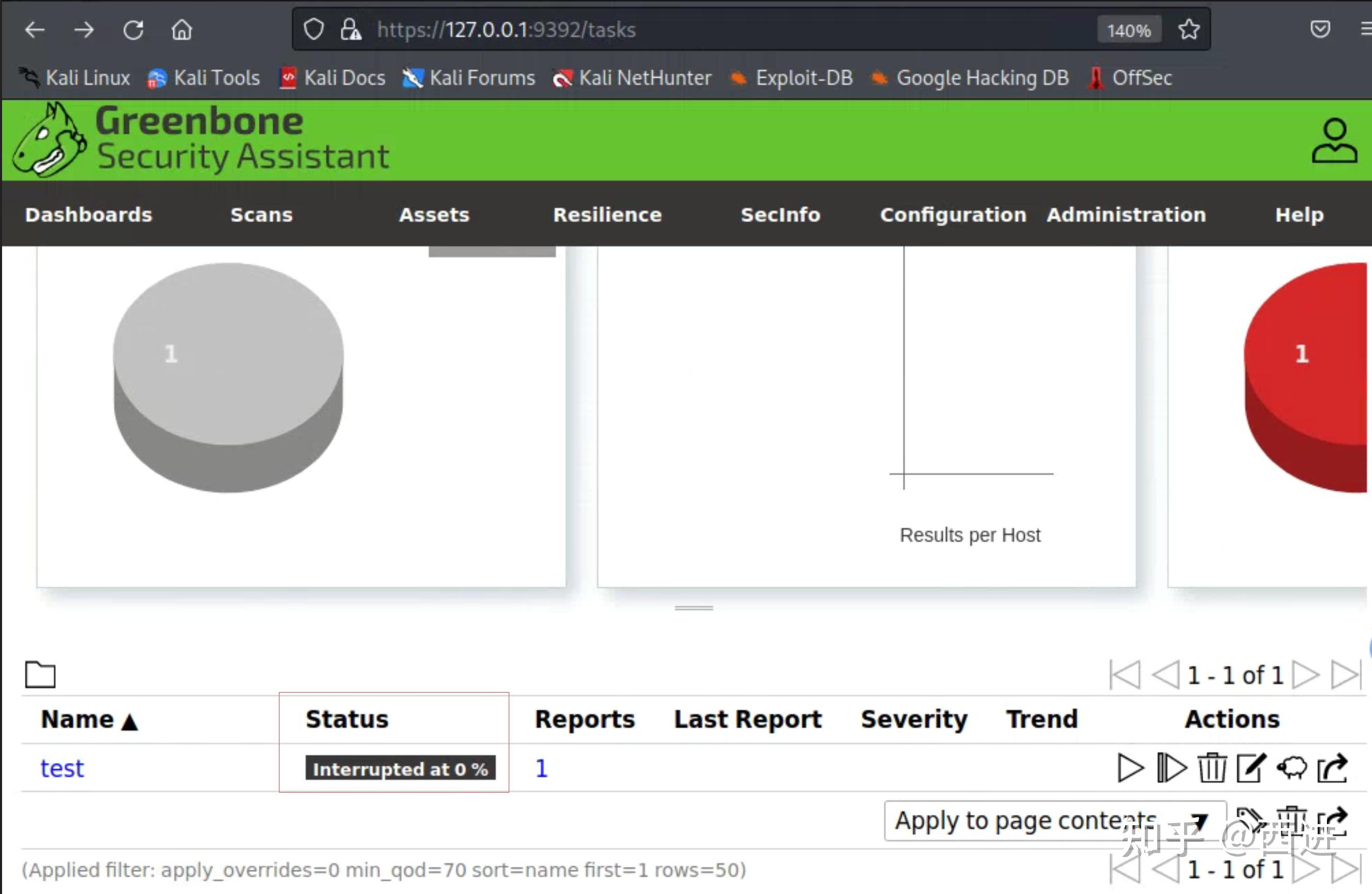Click the folder icon above task table
The image size is (1372, 894).
[40, 674]
